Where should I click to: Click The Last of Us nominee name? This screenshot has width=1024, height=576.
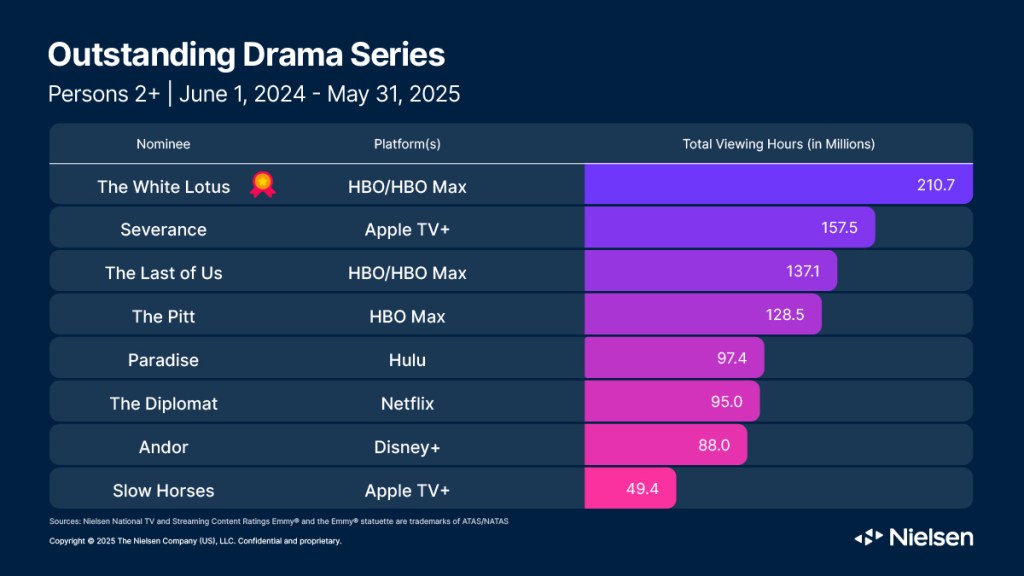164,273
